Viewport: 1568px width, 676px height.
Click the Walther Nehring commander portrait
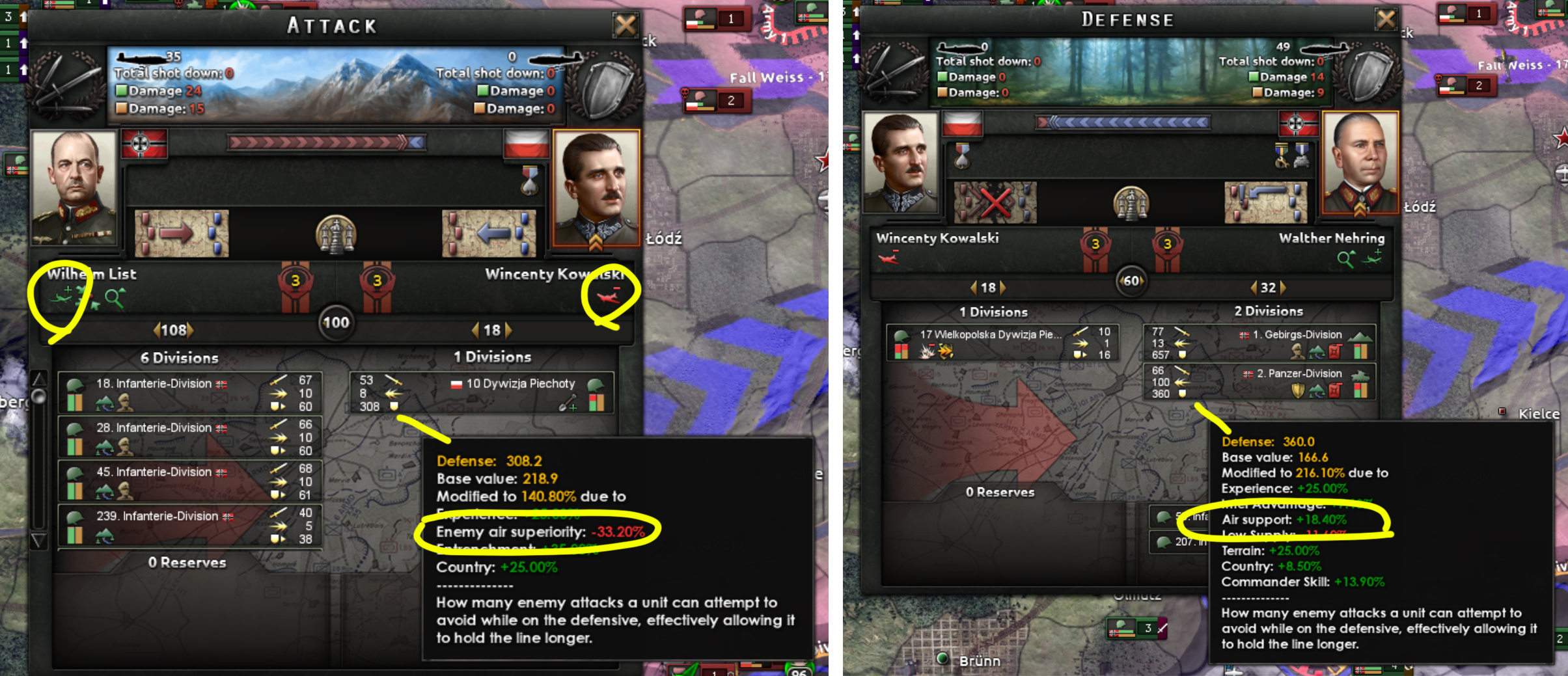1360,163
